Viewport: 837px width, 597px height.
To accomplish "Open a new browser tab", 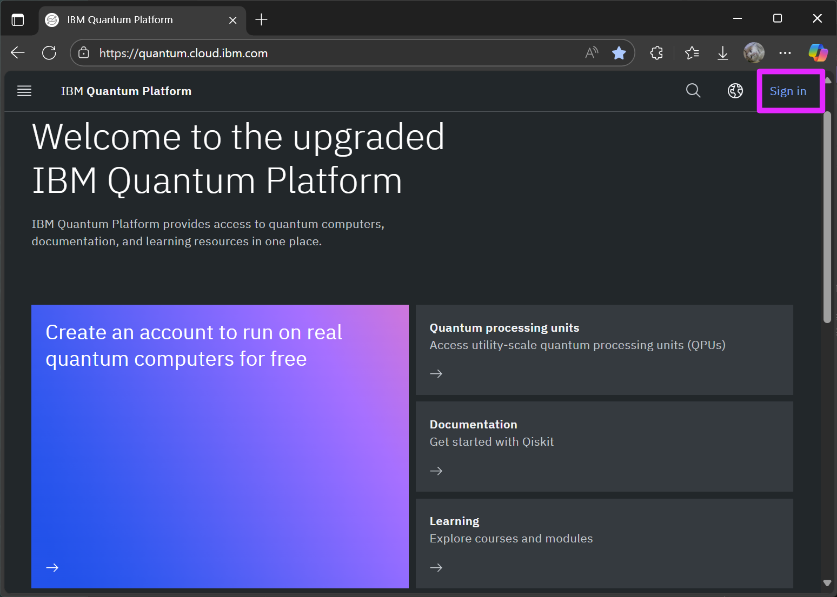I will [x=261, y=20].
